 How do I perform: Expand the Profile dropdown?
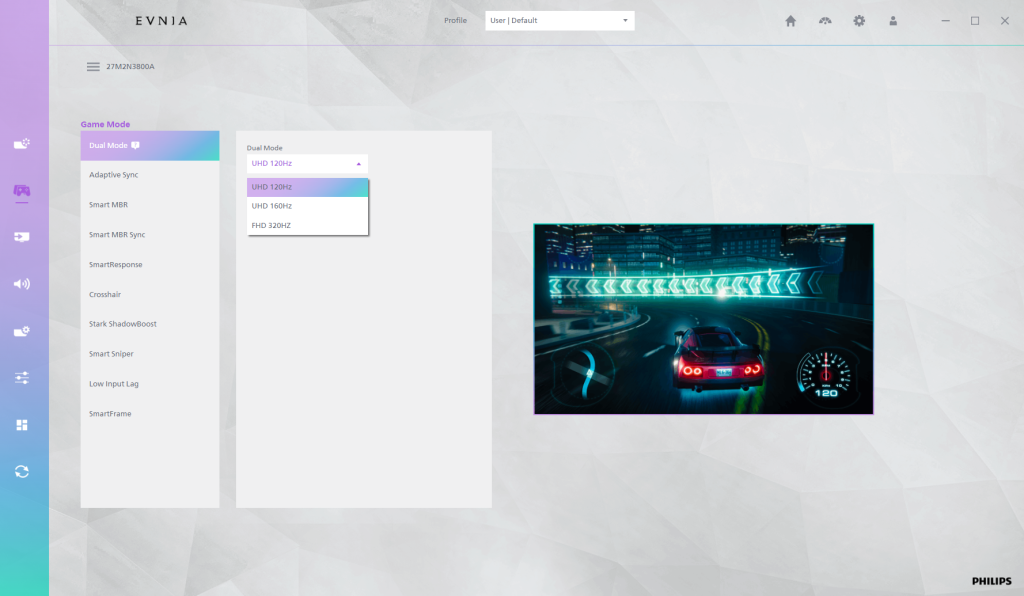[x=559, y=21]
